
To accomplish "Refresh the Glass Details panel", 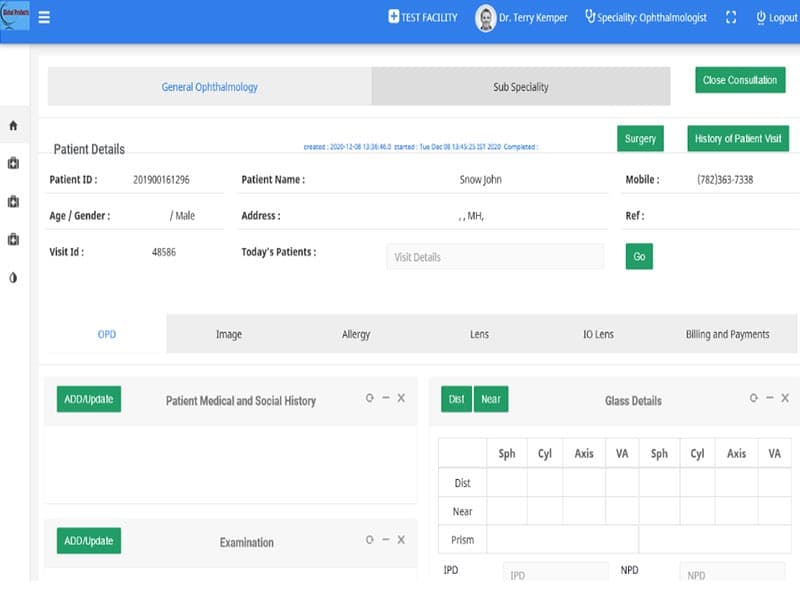I will click(754, 398).
